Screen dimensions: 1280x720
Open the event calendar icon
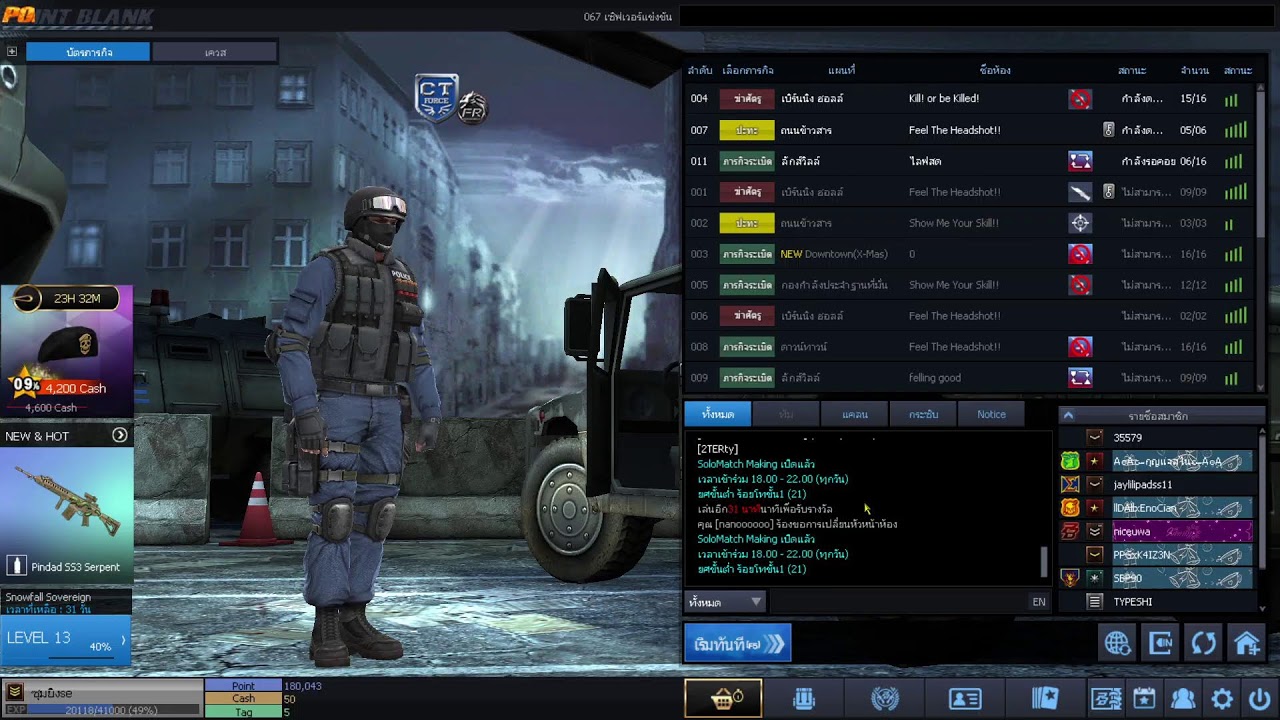coord(1144,699)
